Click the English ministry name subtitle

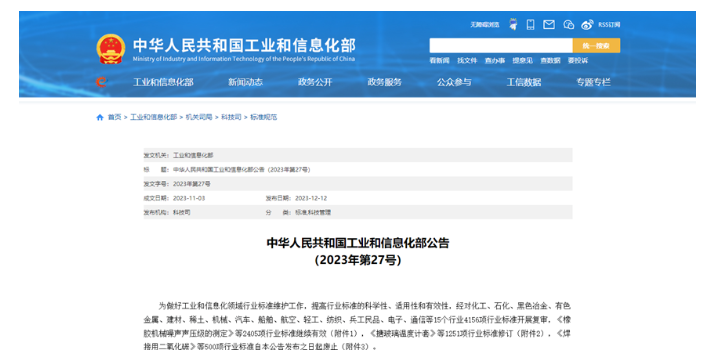[244, 59]
